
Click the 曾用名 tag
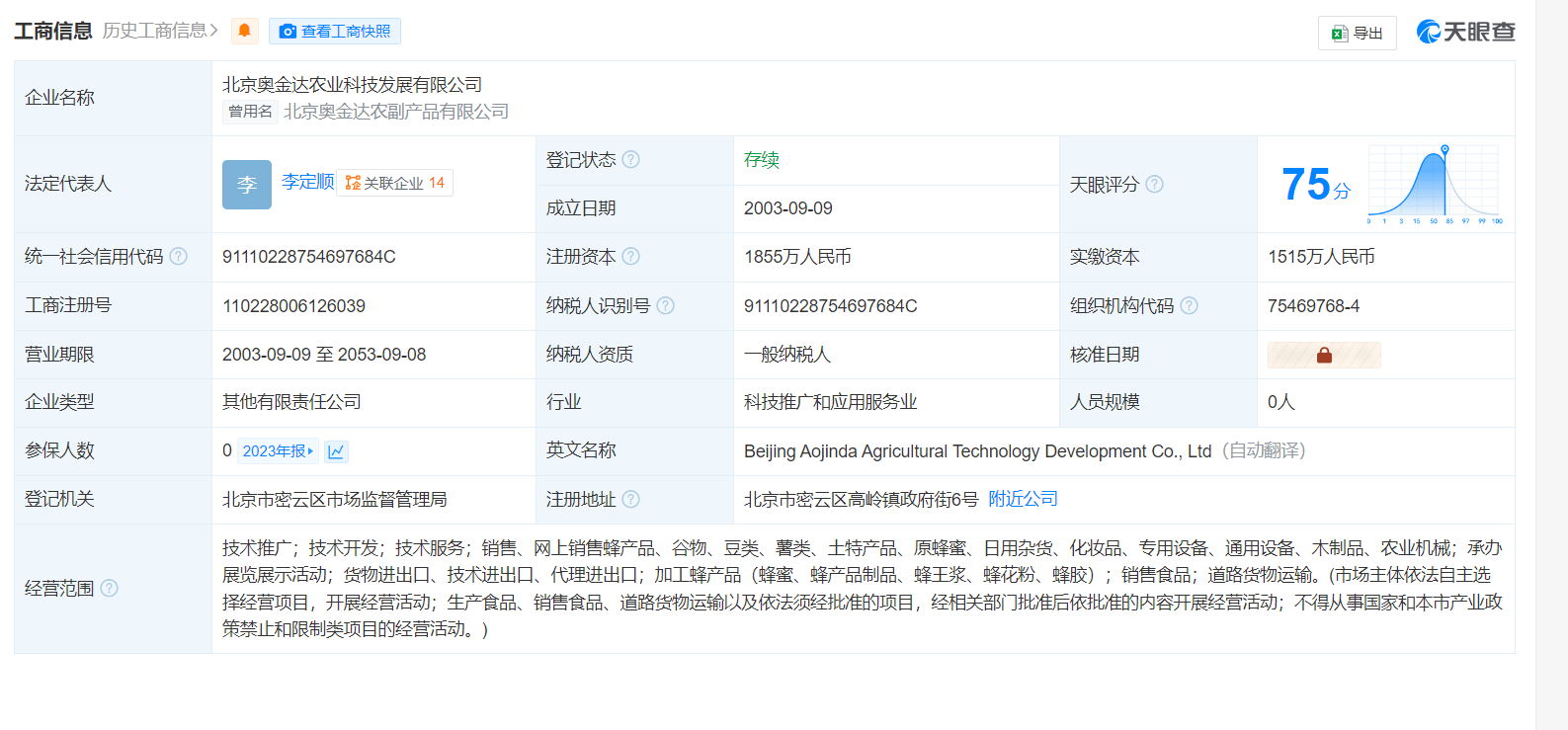tap(250, 112)
